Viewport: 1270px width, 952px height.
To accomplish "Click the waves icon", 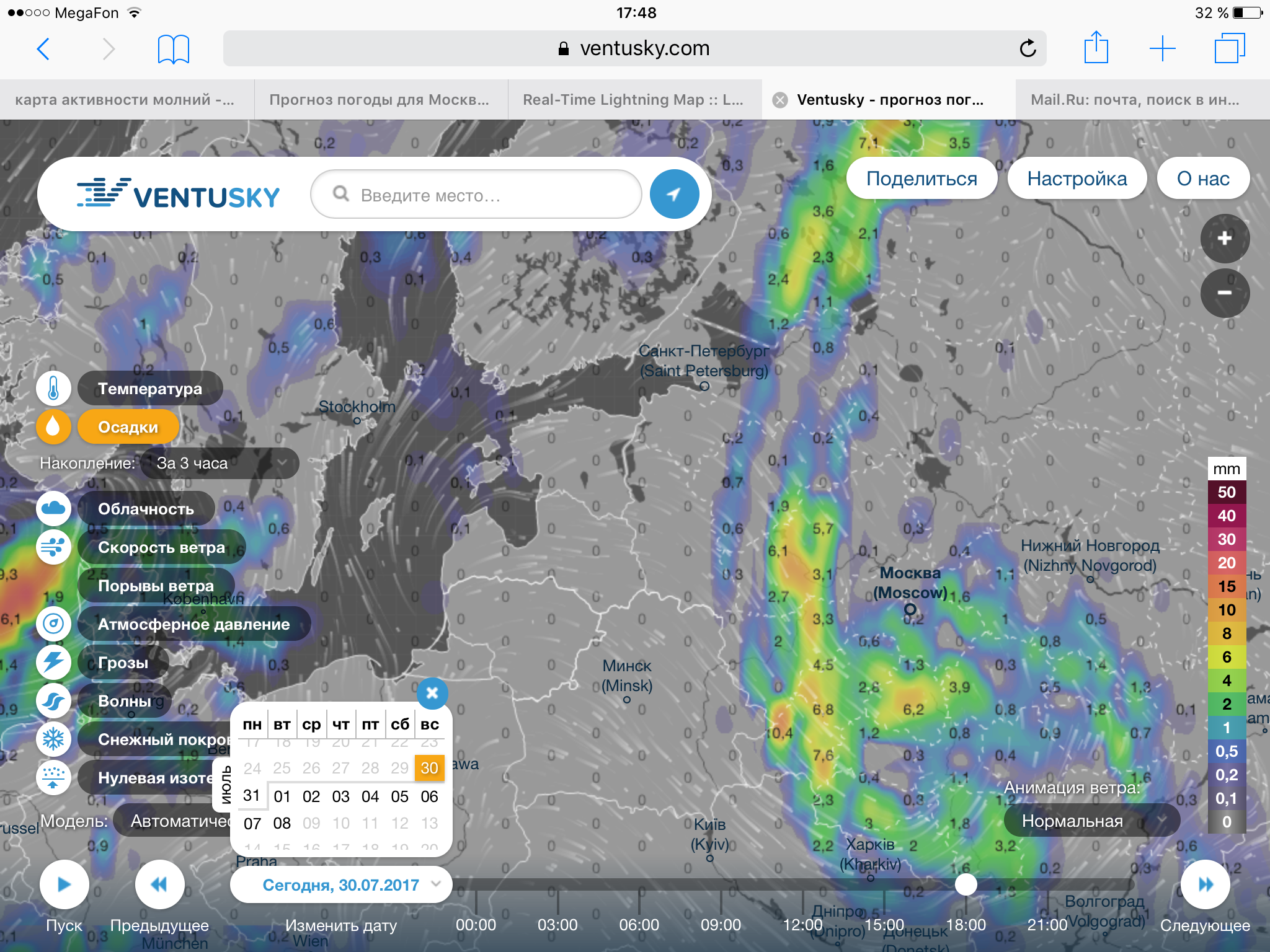I will pos(53,701).
